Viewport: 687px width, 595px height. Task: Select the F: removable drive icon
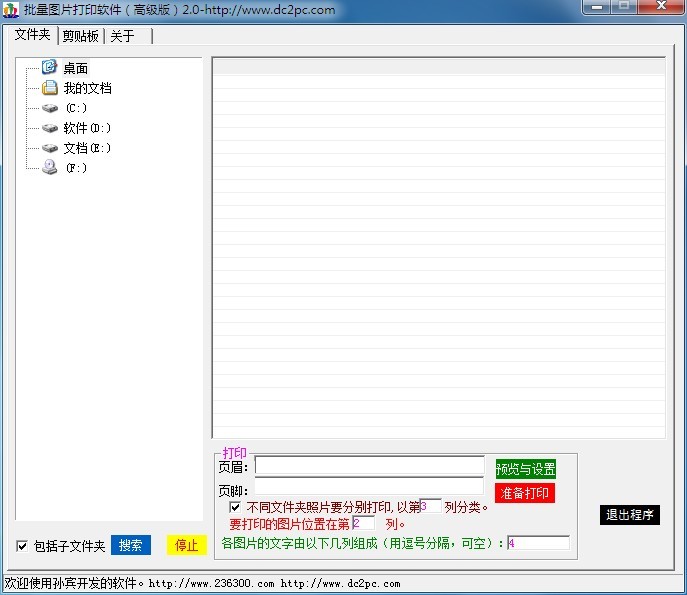(49, 168)
